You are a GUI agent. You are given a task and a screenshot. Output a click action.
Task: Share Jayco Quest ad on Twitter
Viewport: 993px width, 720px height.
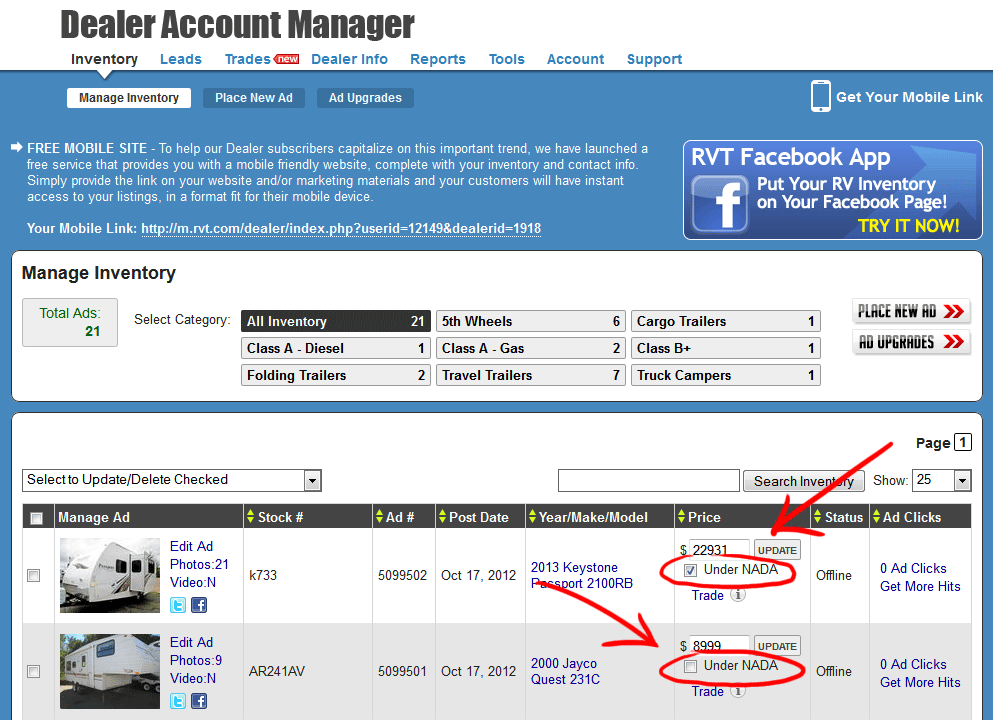pos(178,701)
